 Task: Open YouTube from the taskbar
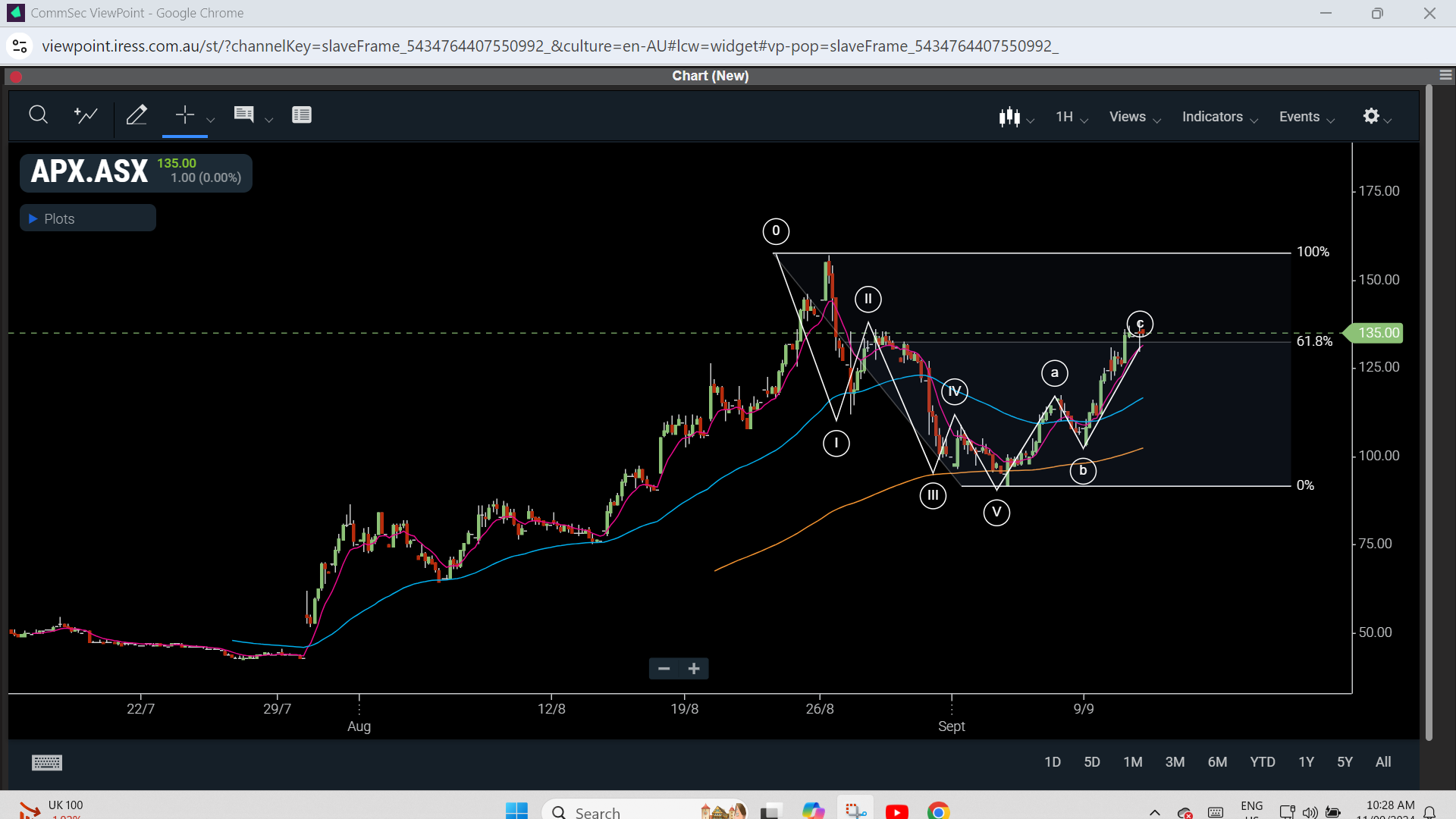[x=896, y=811]
